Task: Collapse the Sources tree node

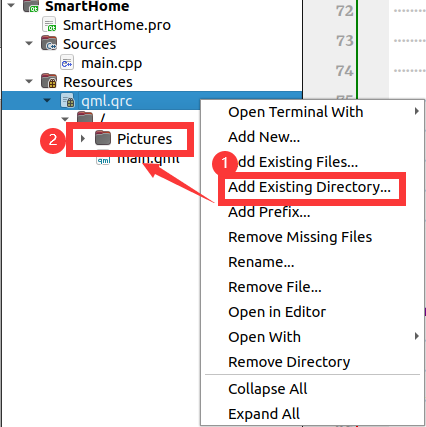Action: pos(29,44)
